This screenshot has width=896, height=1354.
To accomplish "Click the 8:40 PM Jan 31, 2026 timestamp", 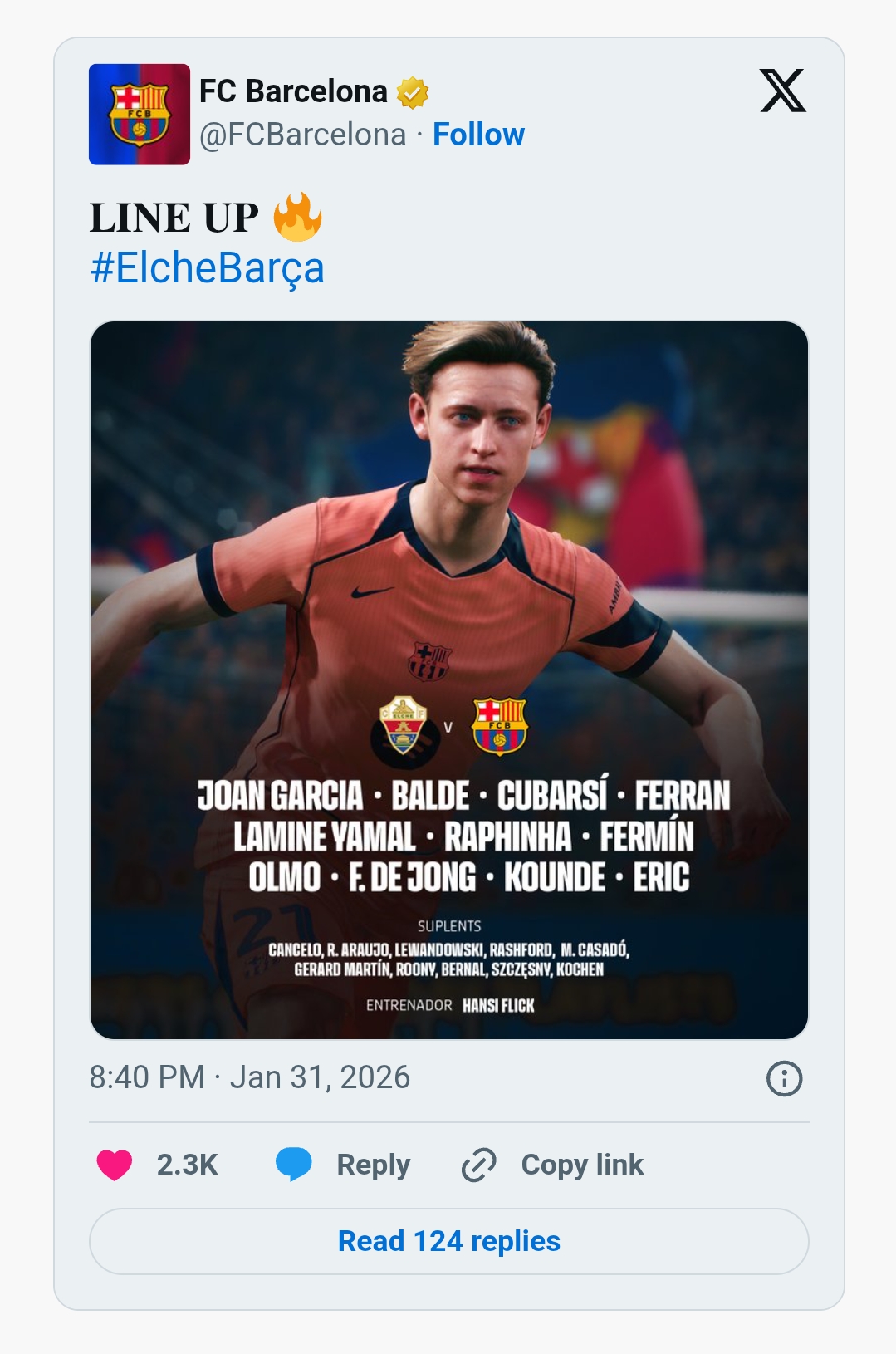I will click(x=249, y=1077).
